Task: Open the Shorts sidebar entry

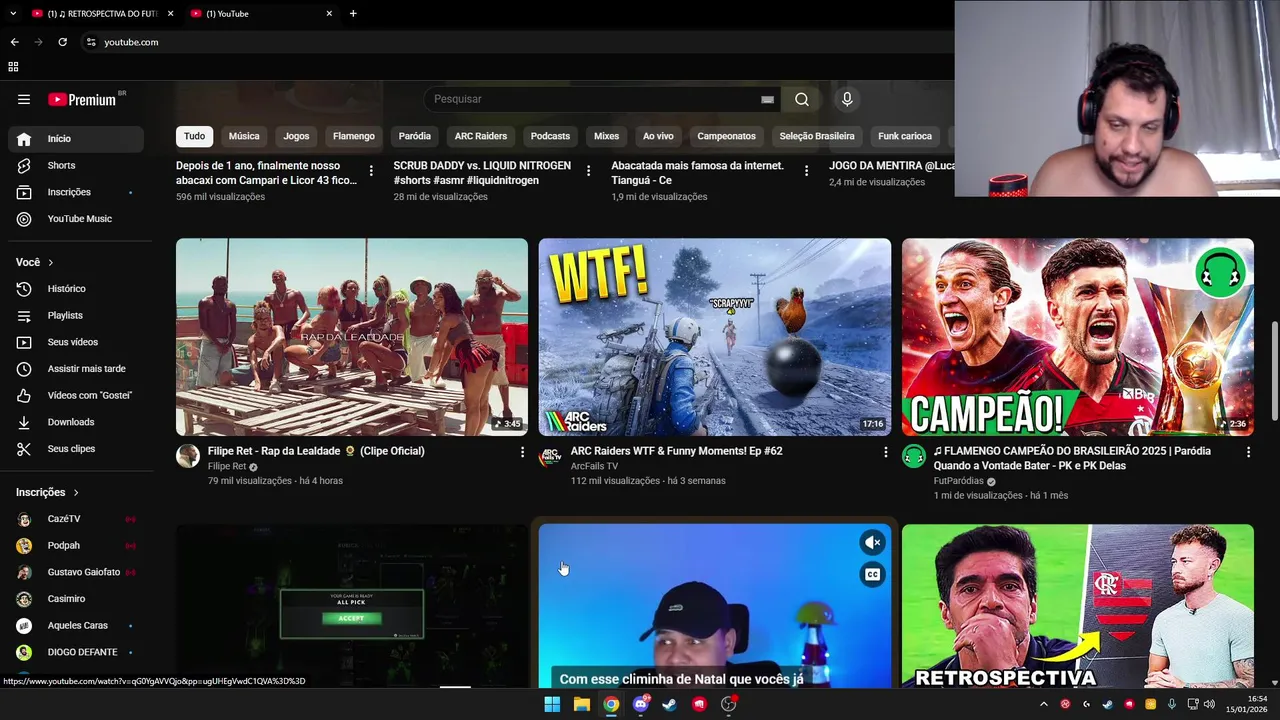Action: click(x=76, y=165)
